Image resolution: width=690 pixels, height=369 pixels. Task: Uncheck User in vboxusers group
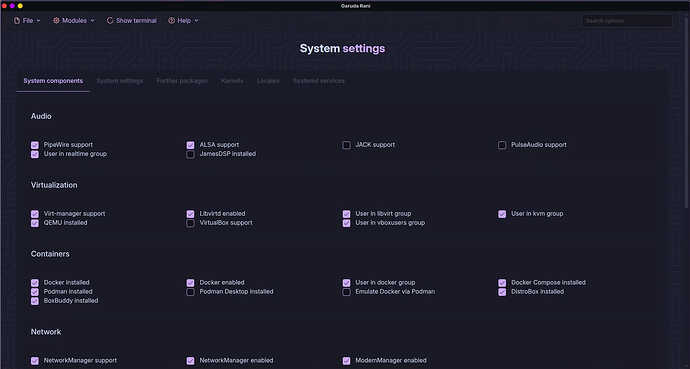(x=346, y=223)
